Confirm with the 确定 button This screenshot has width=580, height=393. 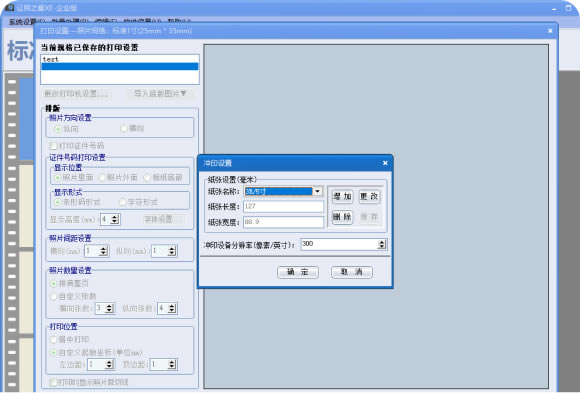click(x=298, y=272)
